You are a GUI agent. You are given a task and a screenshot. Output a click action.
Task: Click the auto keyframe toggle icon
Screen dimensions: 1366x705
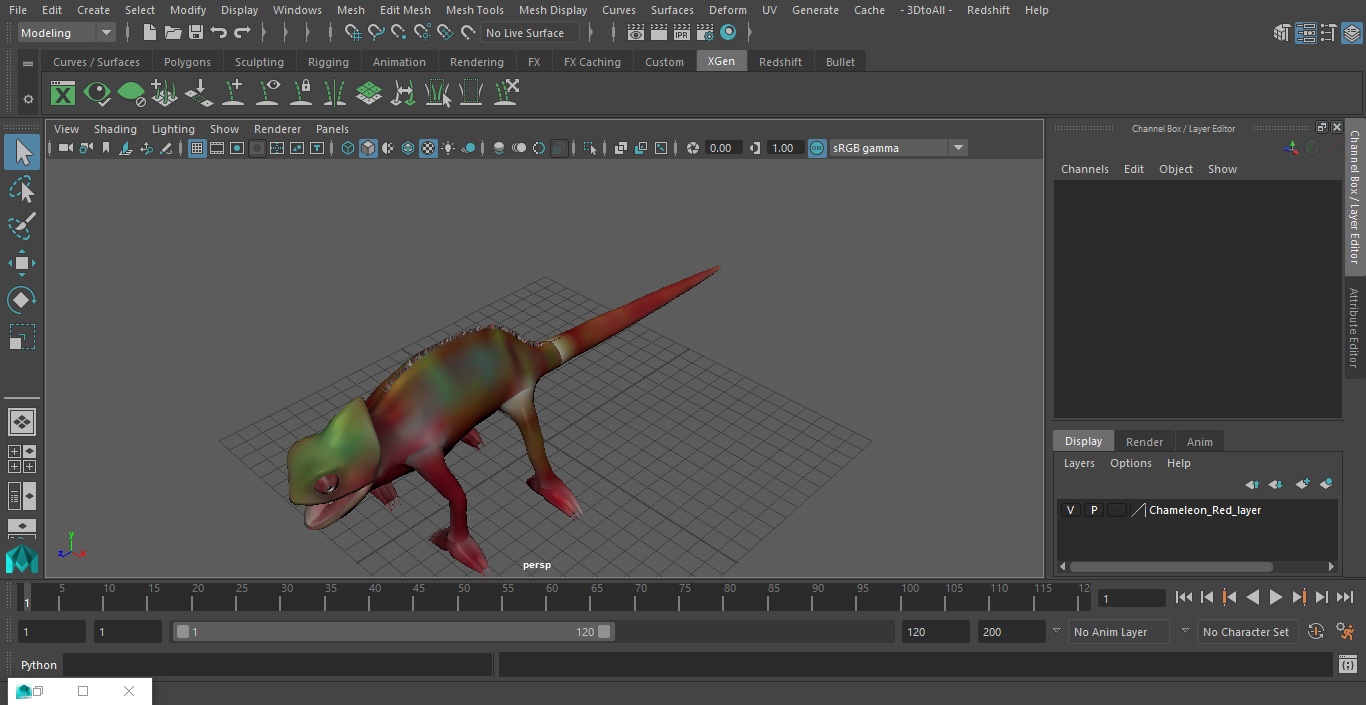(1316, 632)
